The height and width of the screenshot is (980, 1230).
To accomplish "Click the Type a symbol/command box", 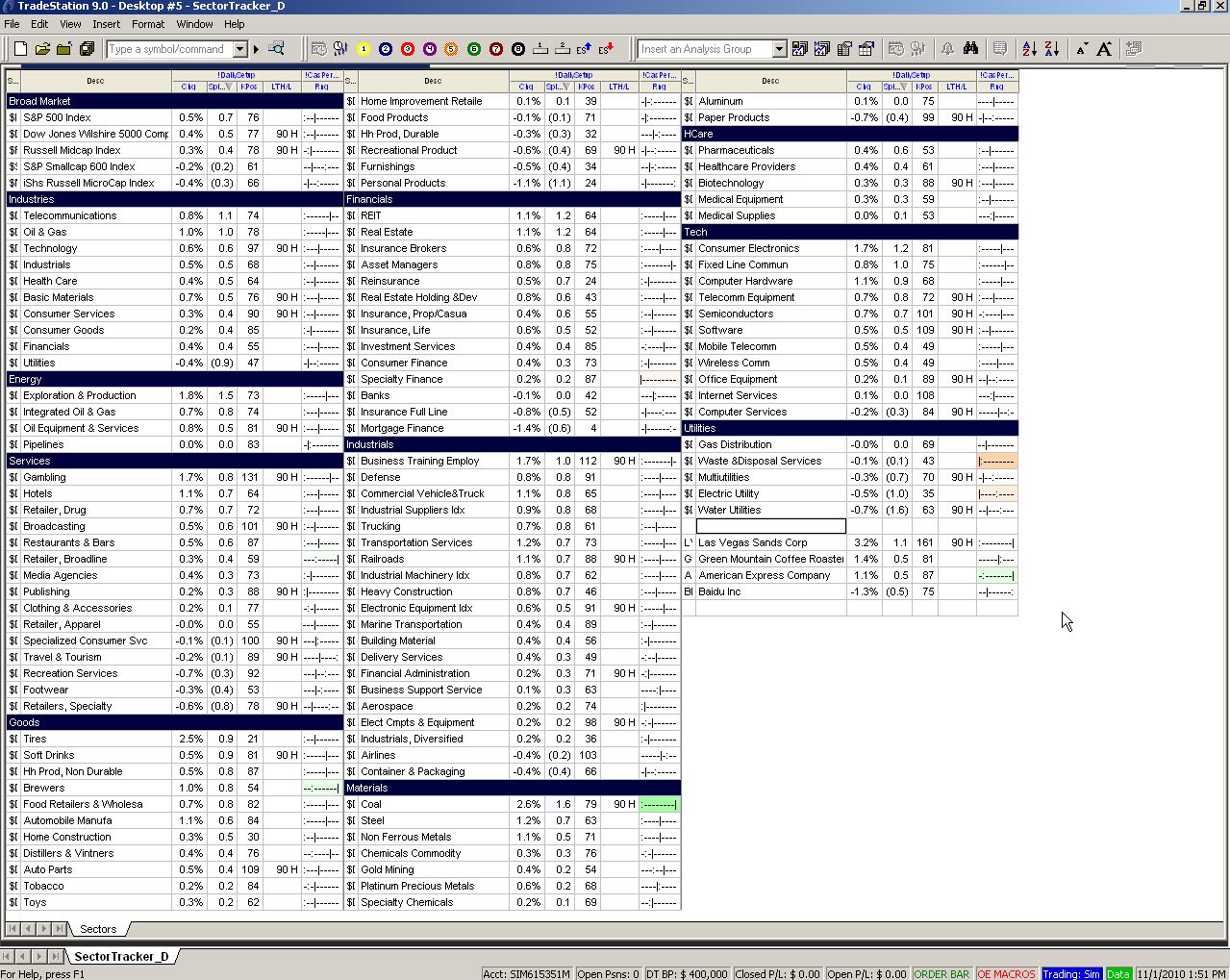I will pyautogui.click(x=170, y=49).
